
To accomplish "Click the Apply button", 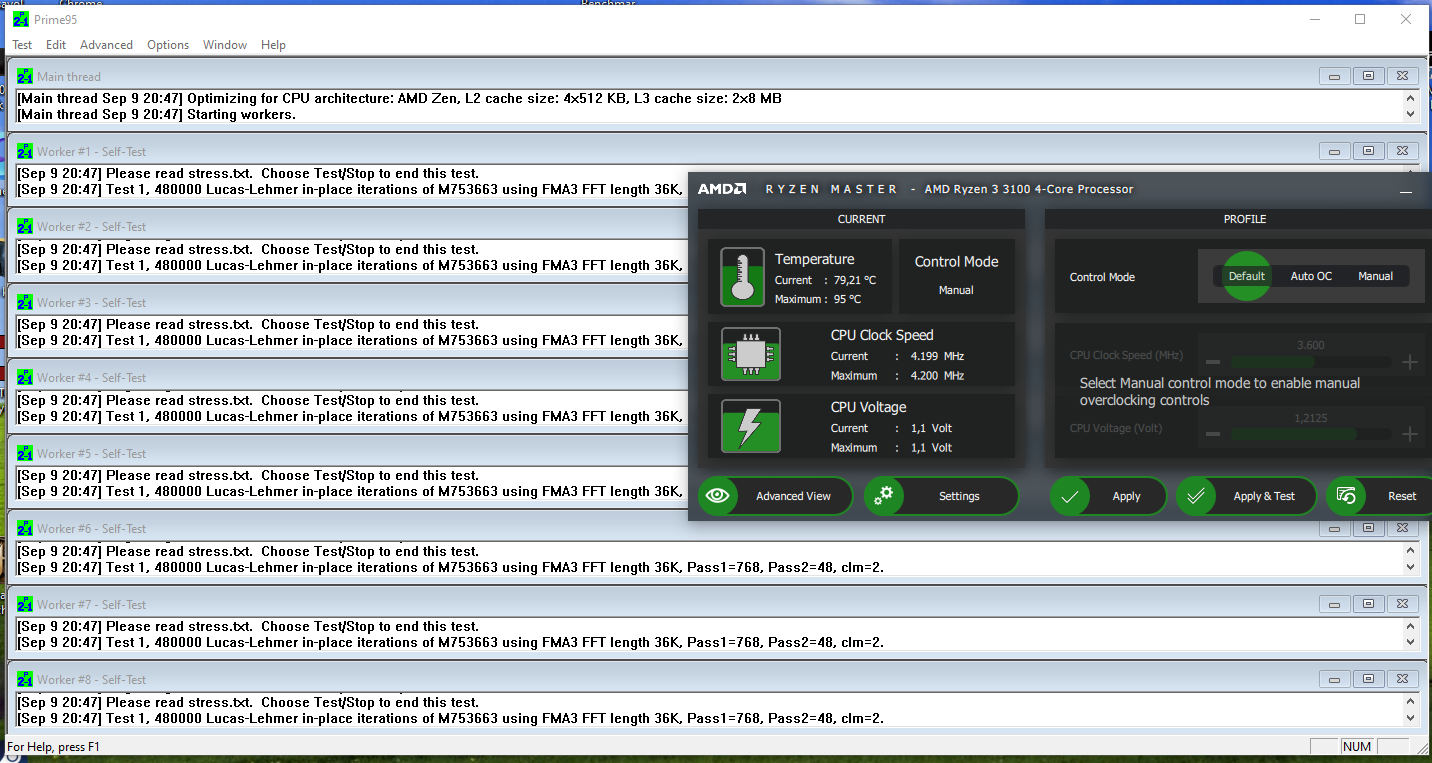I will (x=1108, y=496).
